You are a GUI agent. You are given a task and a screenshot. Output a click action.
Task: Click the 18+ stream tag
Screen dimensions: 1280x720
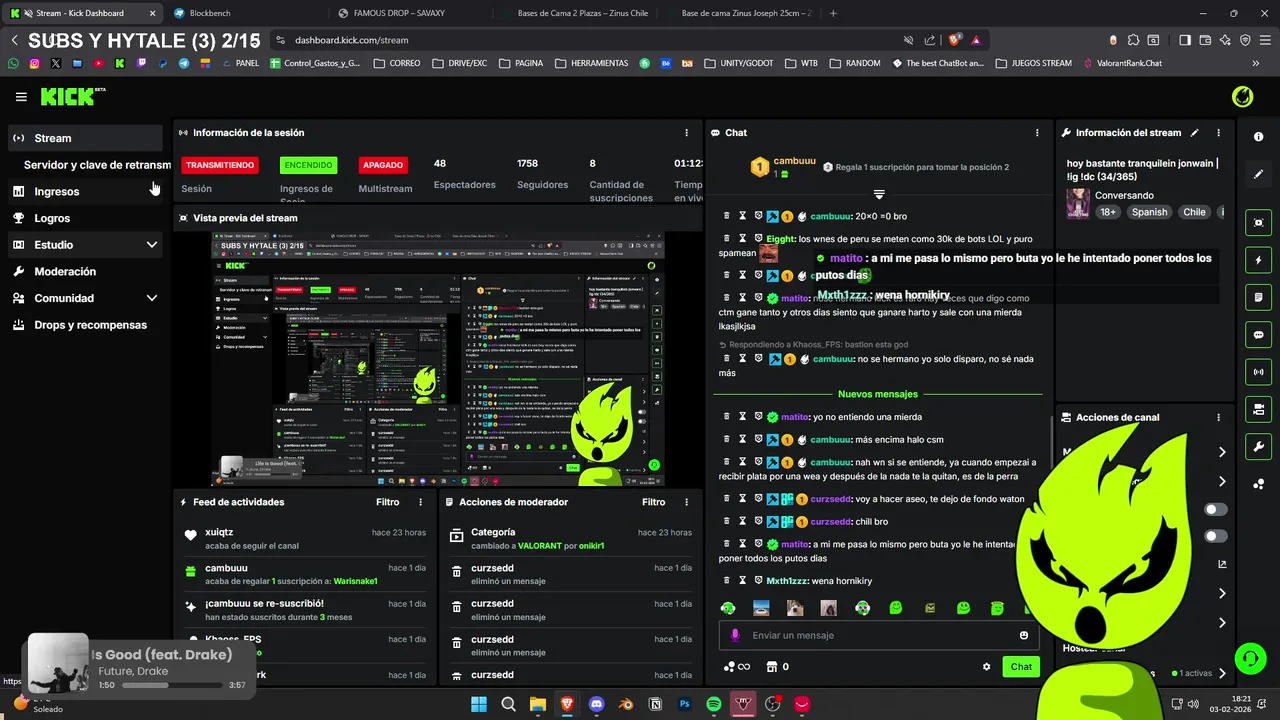[x=1108, y=212]
